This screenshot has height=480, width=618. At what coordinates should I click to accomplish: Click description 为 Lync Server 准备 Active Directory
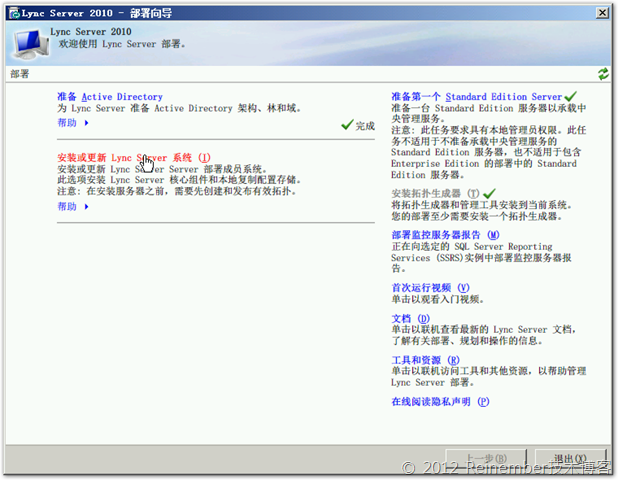[179, 108]
